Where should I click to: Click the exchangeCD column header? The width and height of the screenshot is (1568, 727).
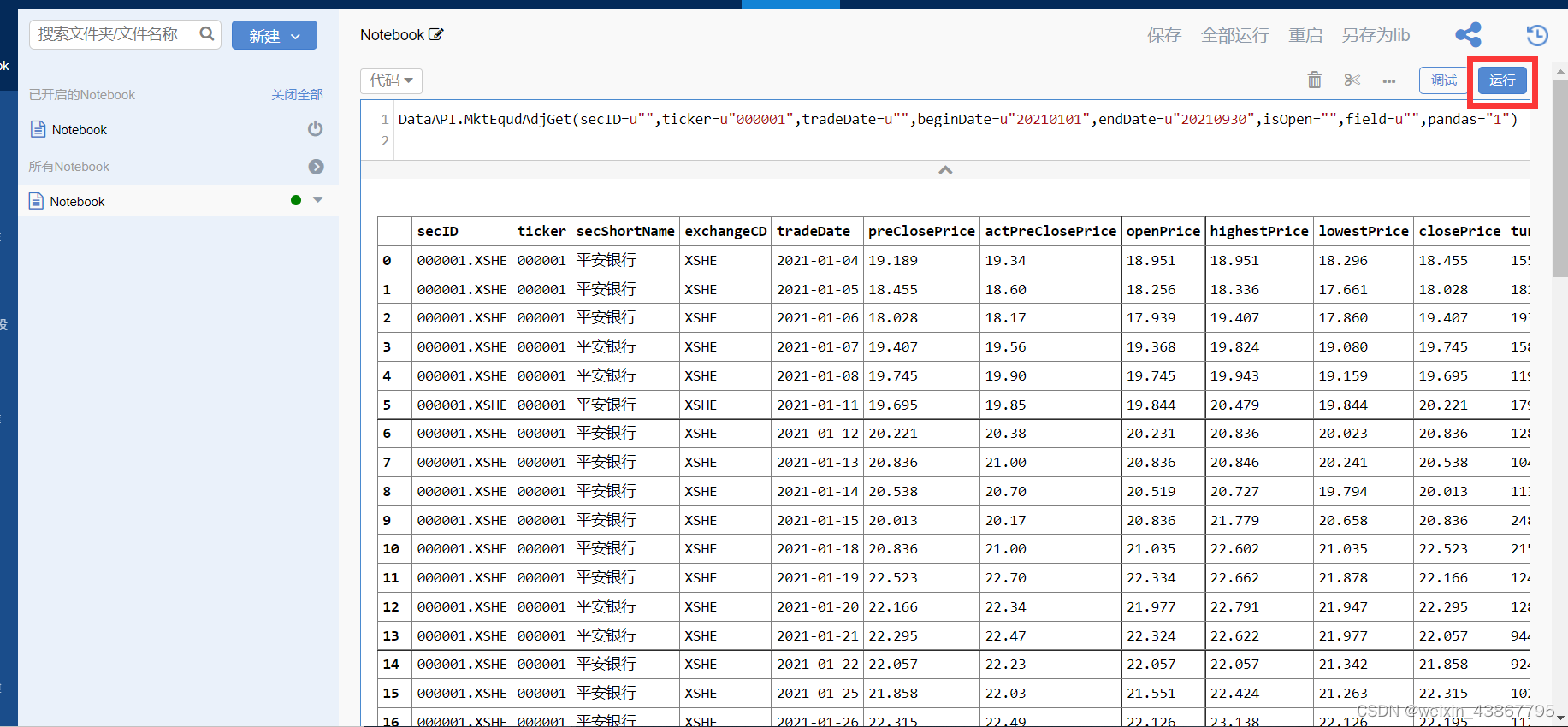[725, 231]
